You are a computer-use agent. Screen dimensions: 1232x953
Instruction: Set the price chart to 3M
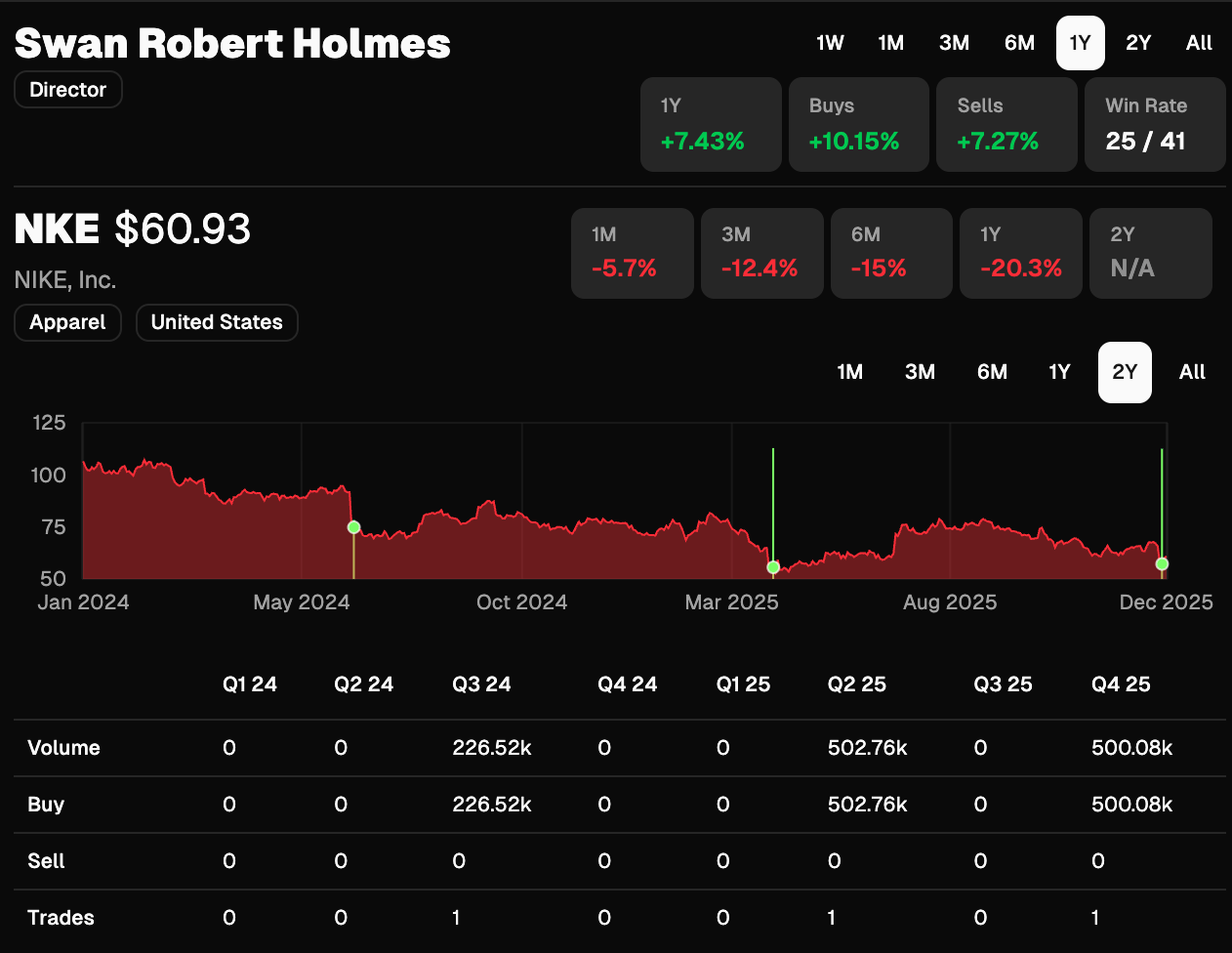tap(920, 372)
